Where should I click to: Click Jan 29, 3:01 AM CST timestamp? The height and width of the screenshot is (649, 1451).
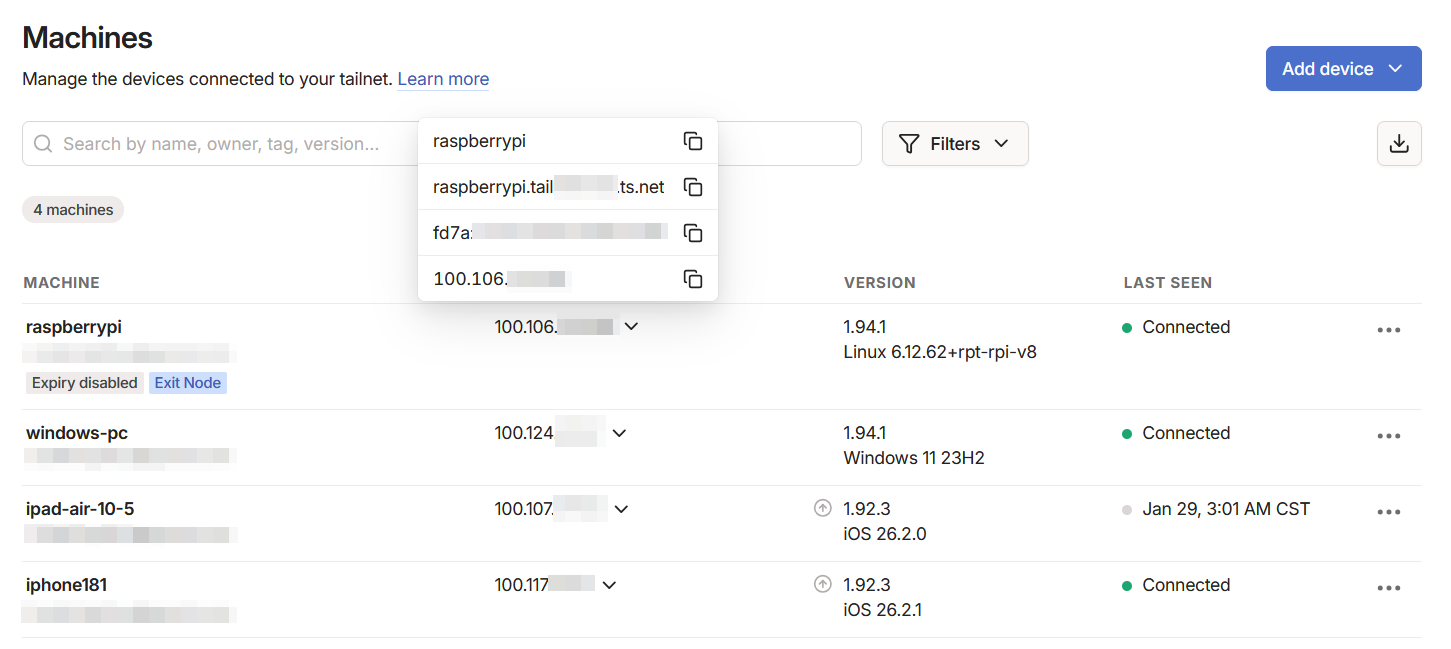coord(1226,509)
